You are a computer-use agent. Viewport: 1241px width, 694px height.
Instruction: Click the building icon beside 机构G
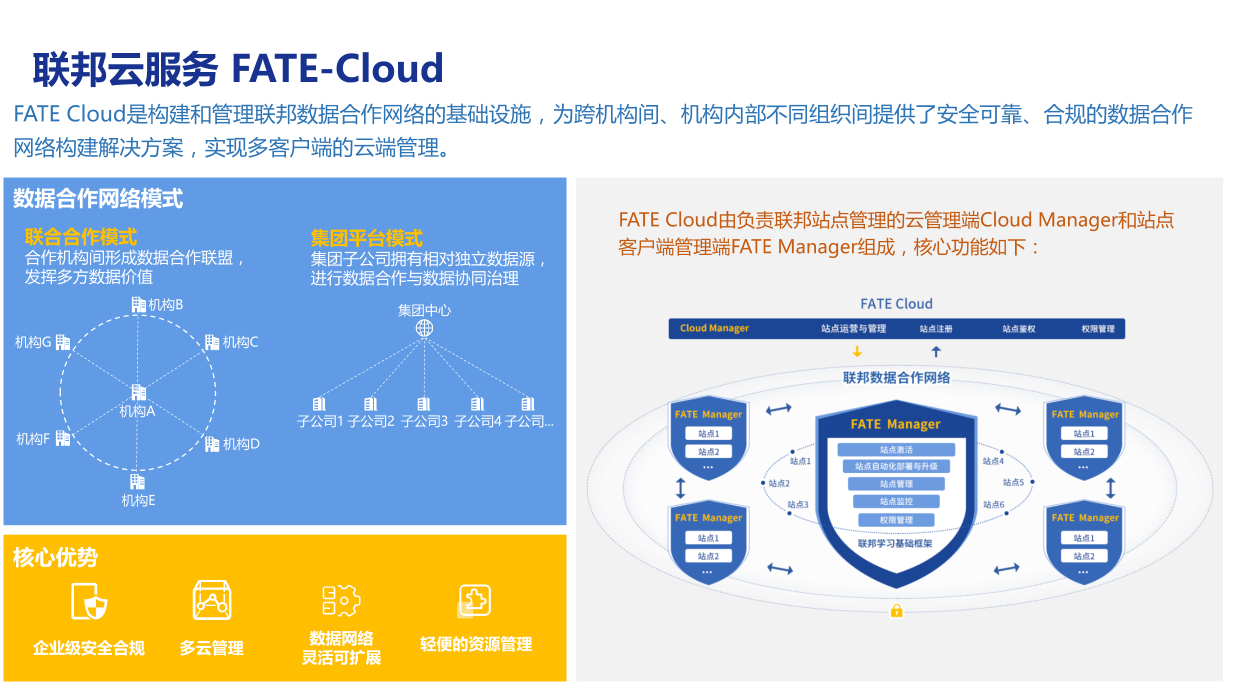63,342
